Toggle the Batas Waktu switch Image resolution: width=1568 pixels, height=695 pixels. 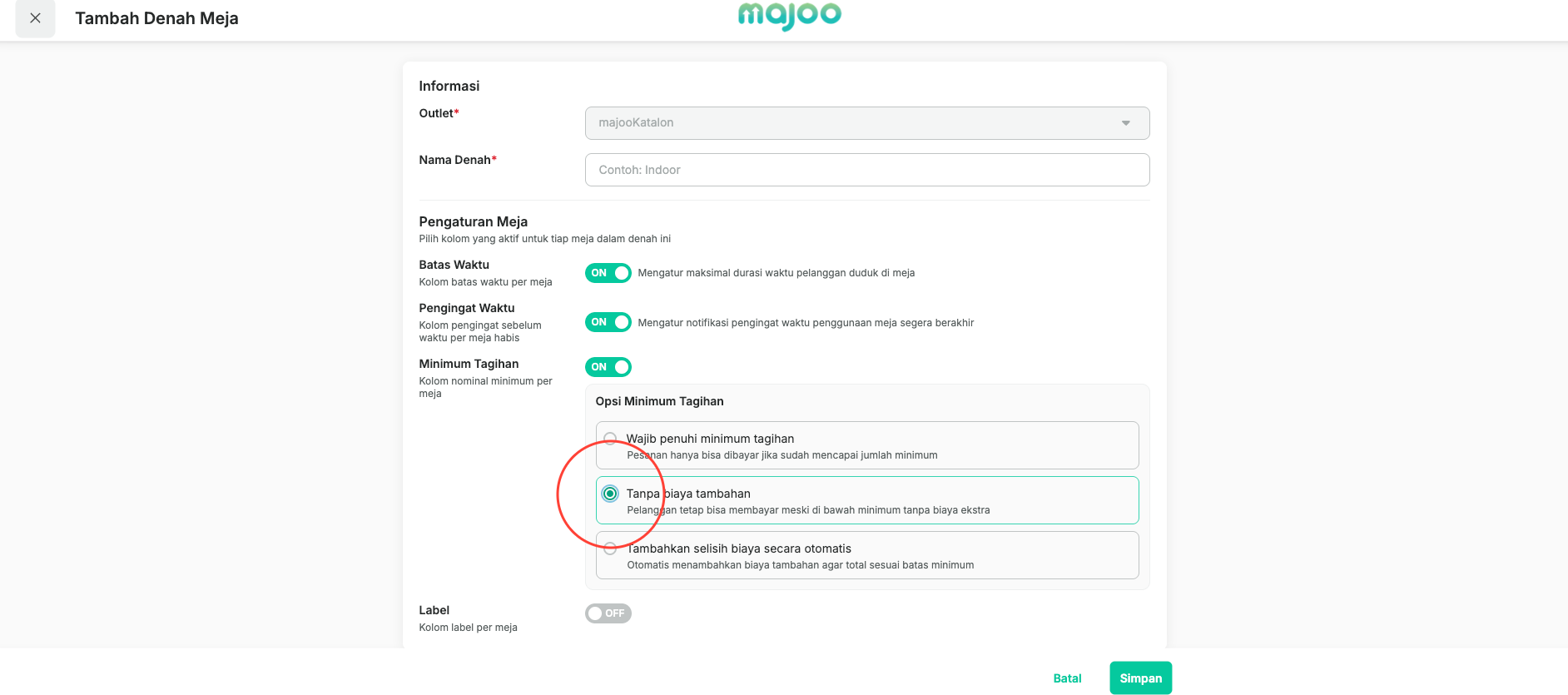click(608, 273)
